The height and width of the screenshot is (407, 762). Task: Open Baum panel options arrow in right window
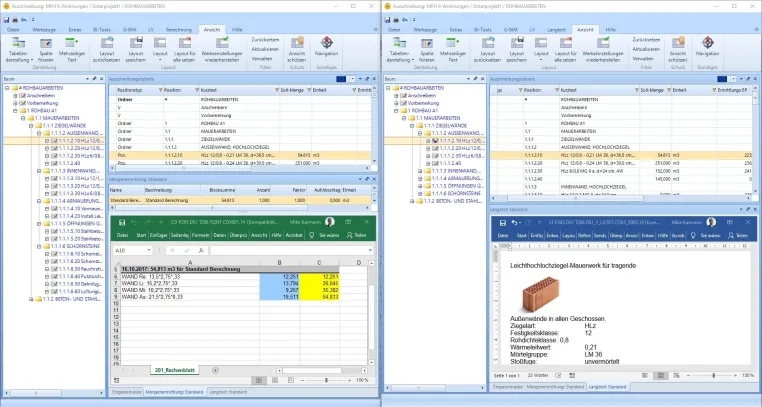click(468, 79)
